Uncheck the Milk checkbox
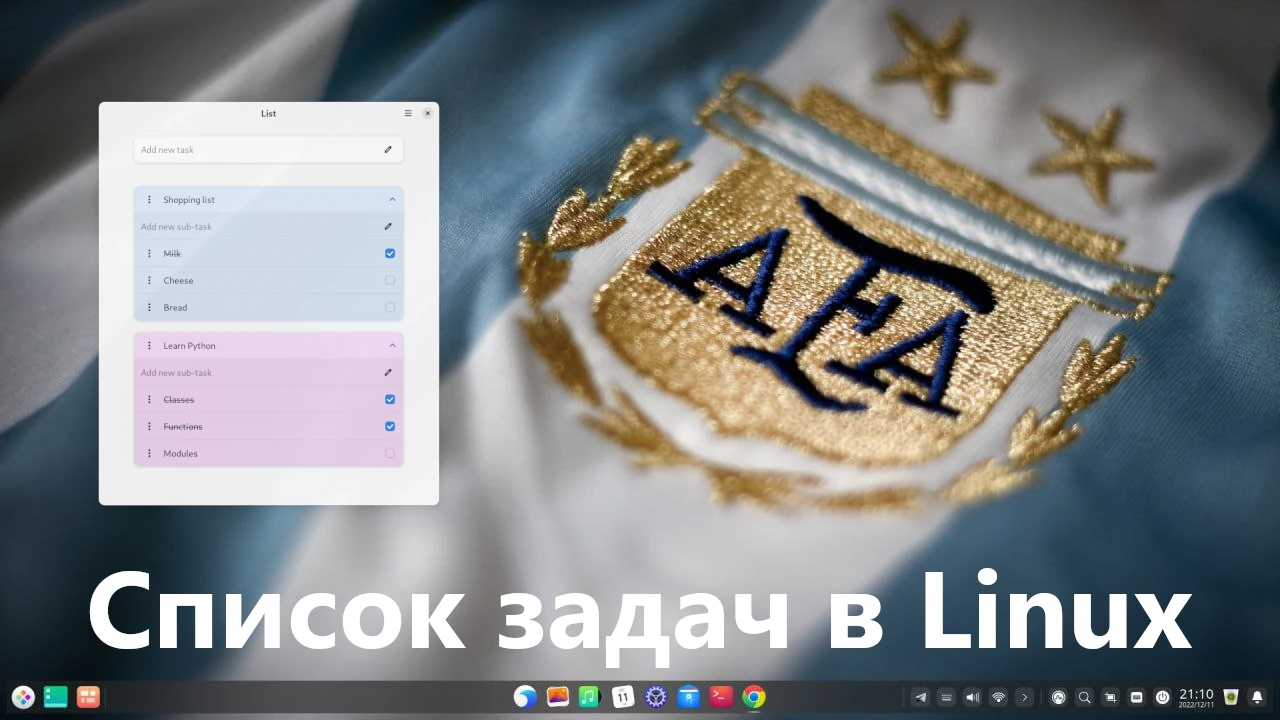Viewport: 1280px width, 720px height. (x=390, y=253)
